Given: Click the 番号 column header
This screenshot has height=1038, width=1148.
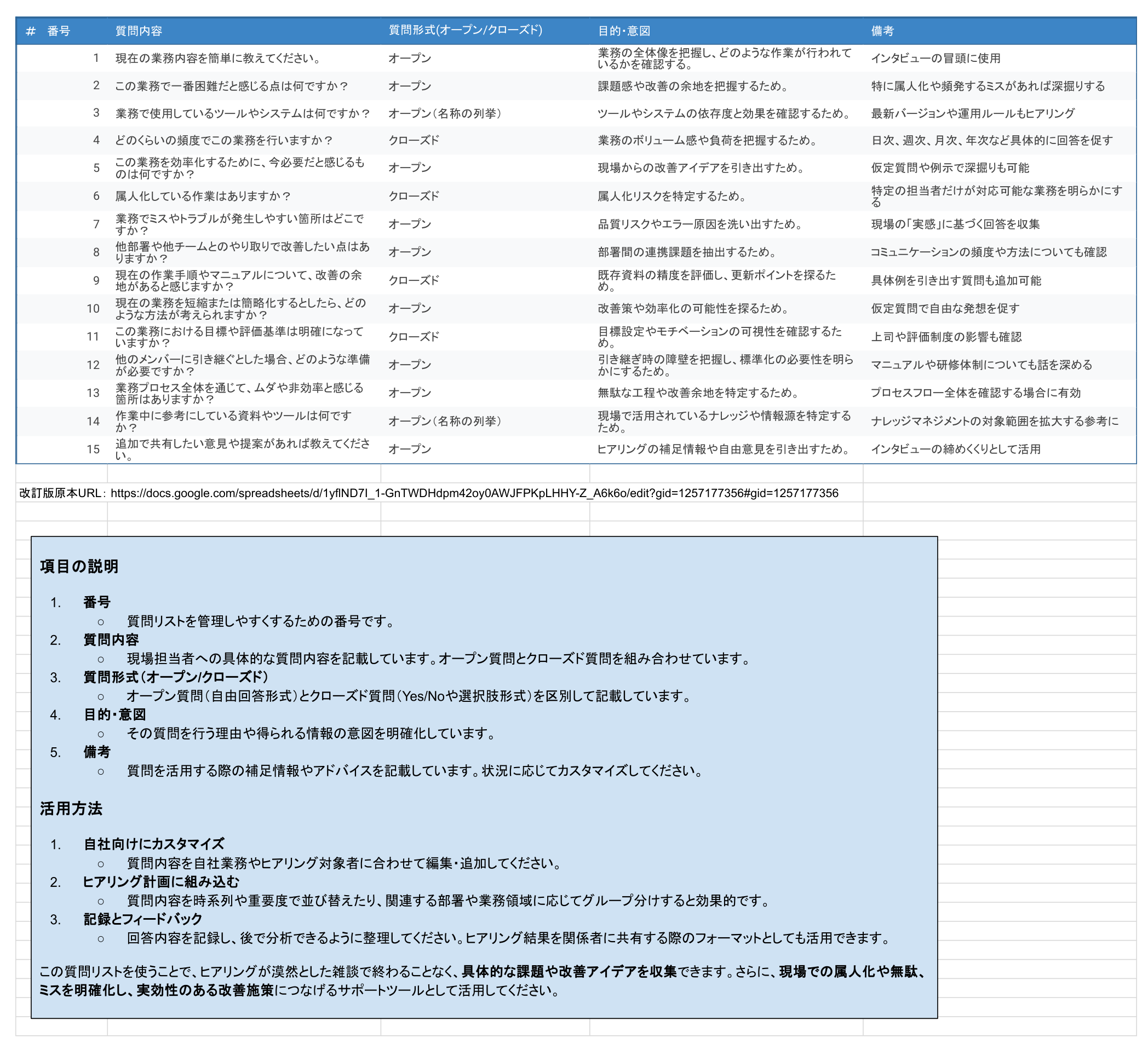Looking at the screenshot, I should pos(61,31).
